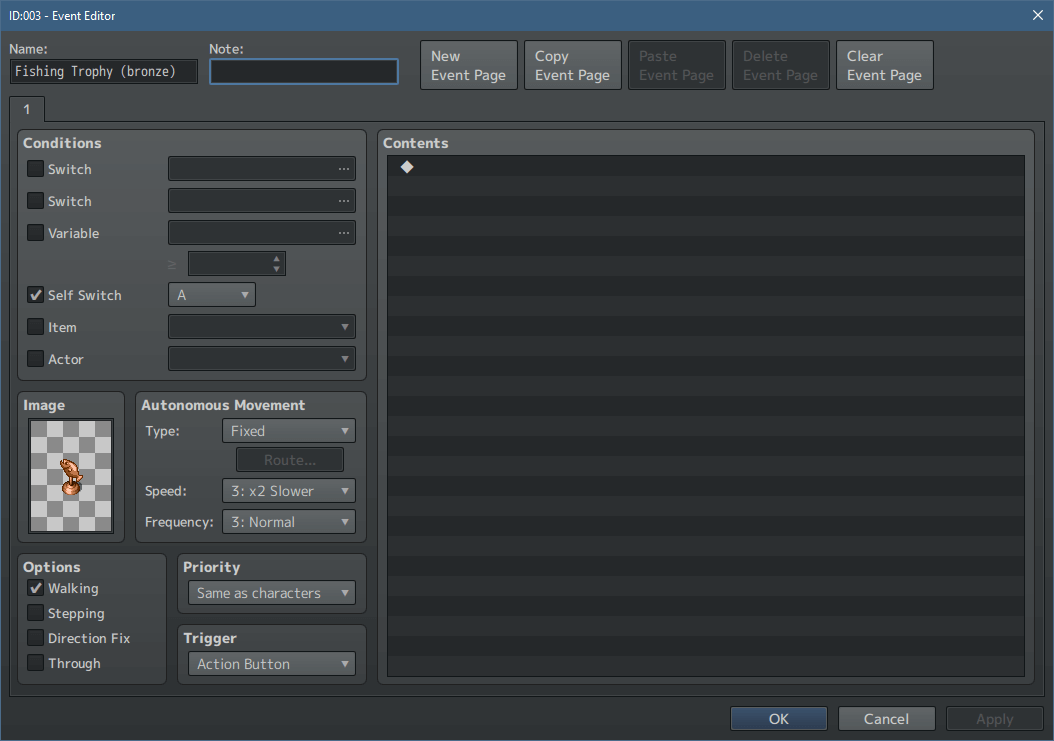
Task: Open the Trigger dropdown Action Button
Action: [272, 664]
